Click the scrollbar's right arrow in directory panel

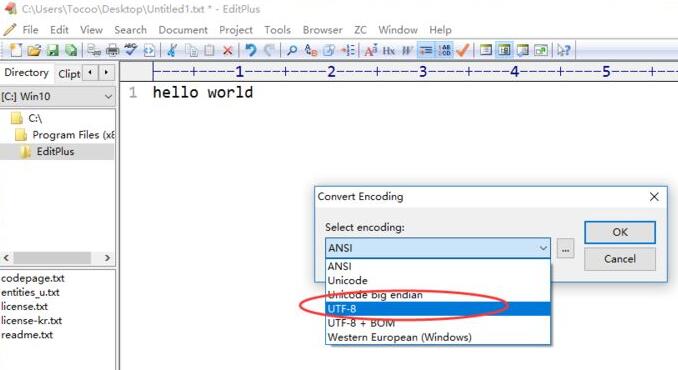point(107,258)
